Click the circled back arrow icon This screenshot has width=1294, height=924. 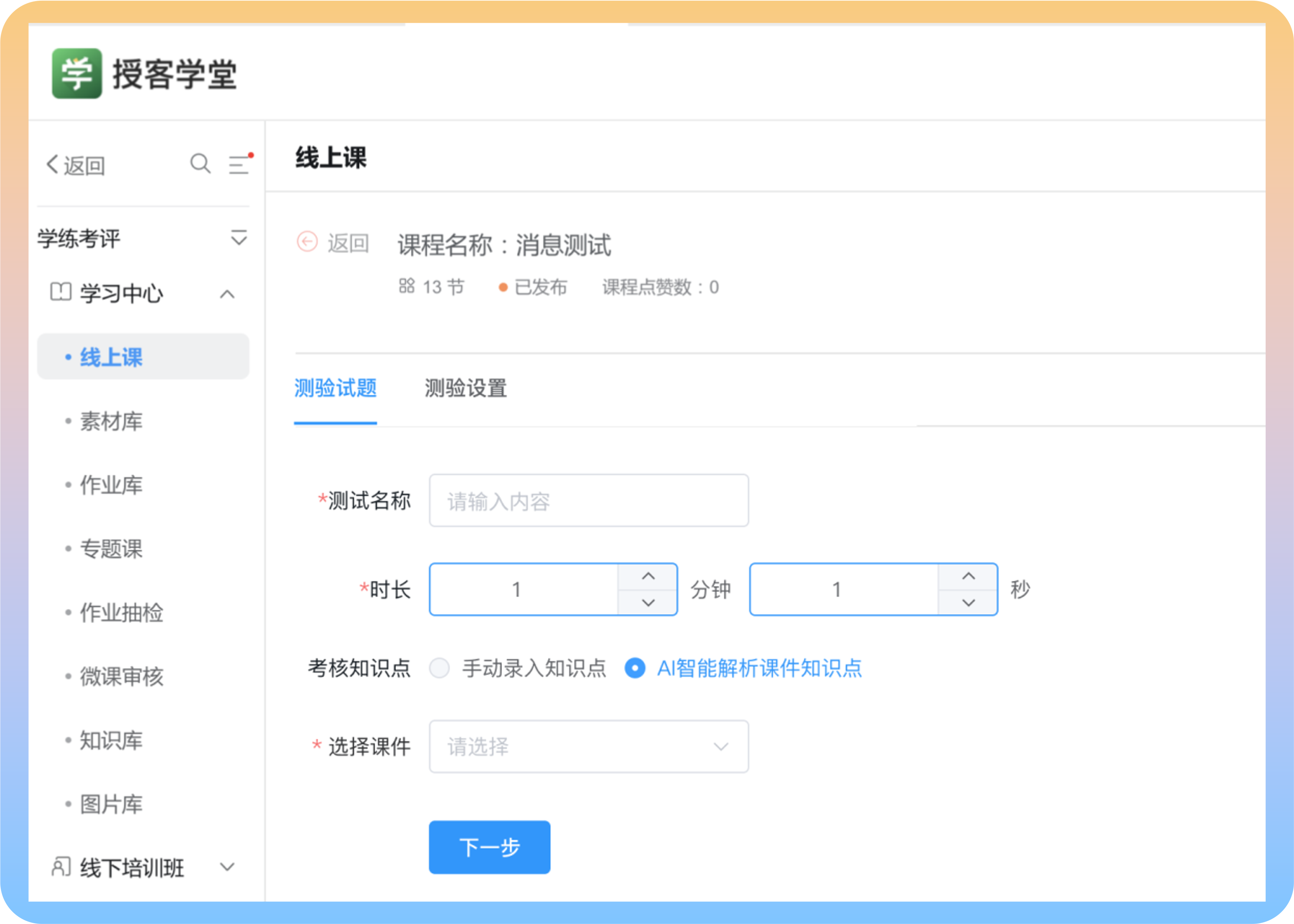pos(307,242)
